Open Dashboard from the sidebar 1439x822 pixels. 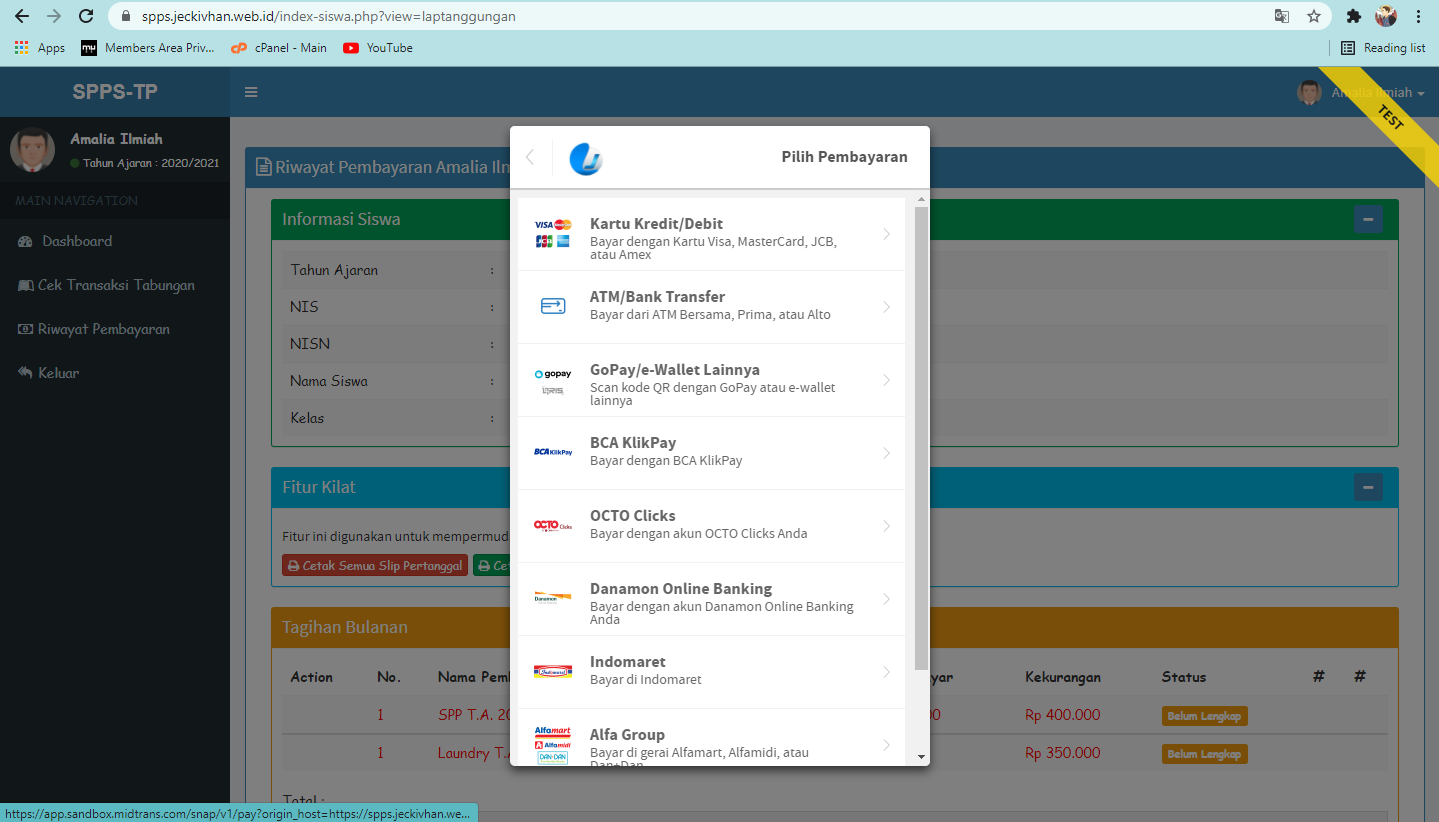76,241
